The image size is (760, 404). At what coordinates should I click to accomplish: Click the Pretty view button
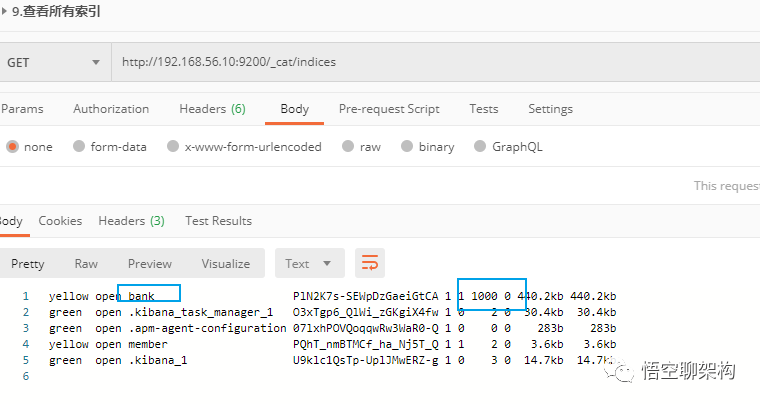coord(28,264)
